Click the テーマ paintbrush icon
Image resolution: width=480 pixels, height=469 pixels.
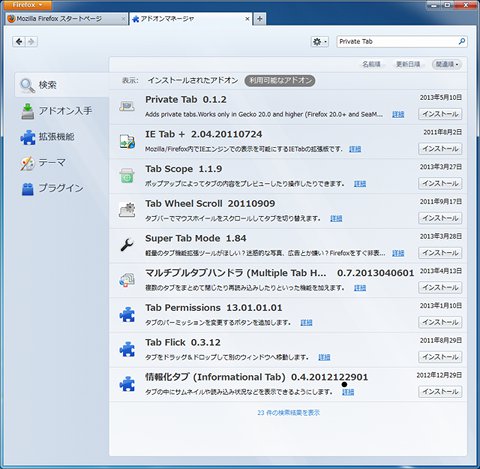[x=27, y=163]
